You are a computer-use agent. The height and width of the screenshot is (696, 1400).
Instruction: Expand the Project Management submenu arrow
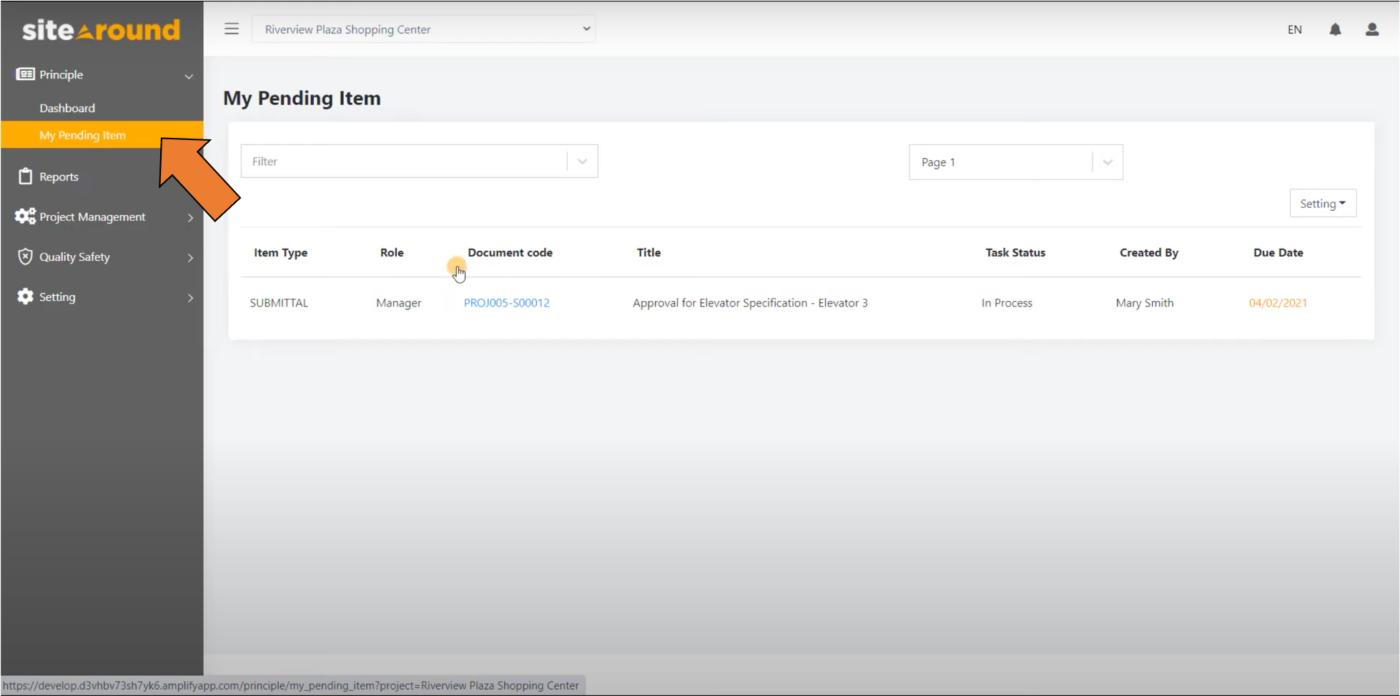pyautogui.click(x=189, y=216)
